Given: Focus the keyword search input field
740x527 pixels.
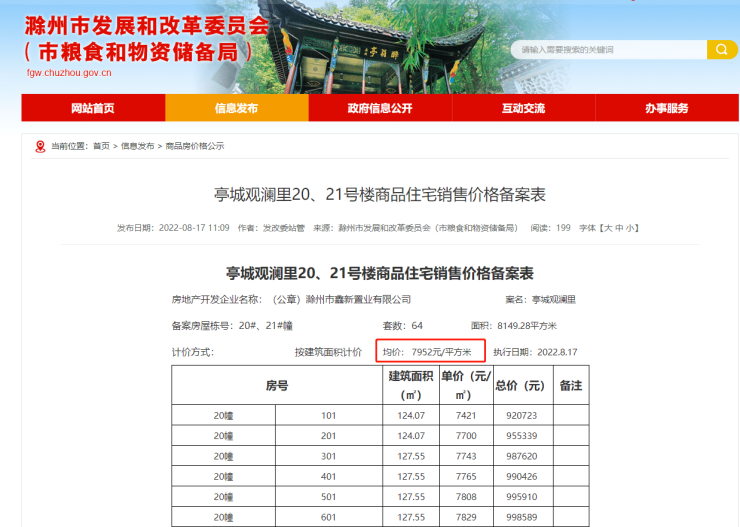Looking at the screenshot, I should [609, 50].
